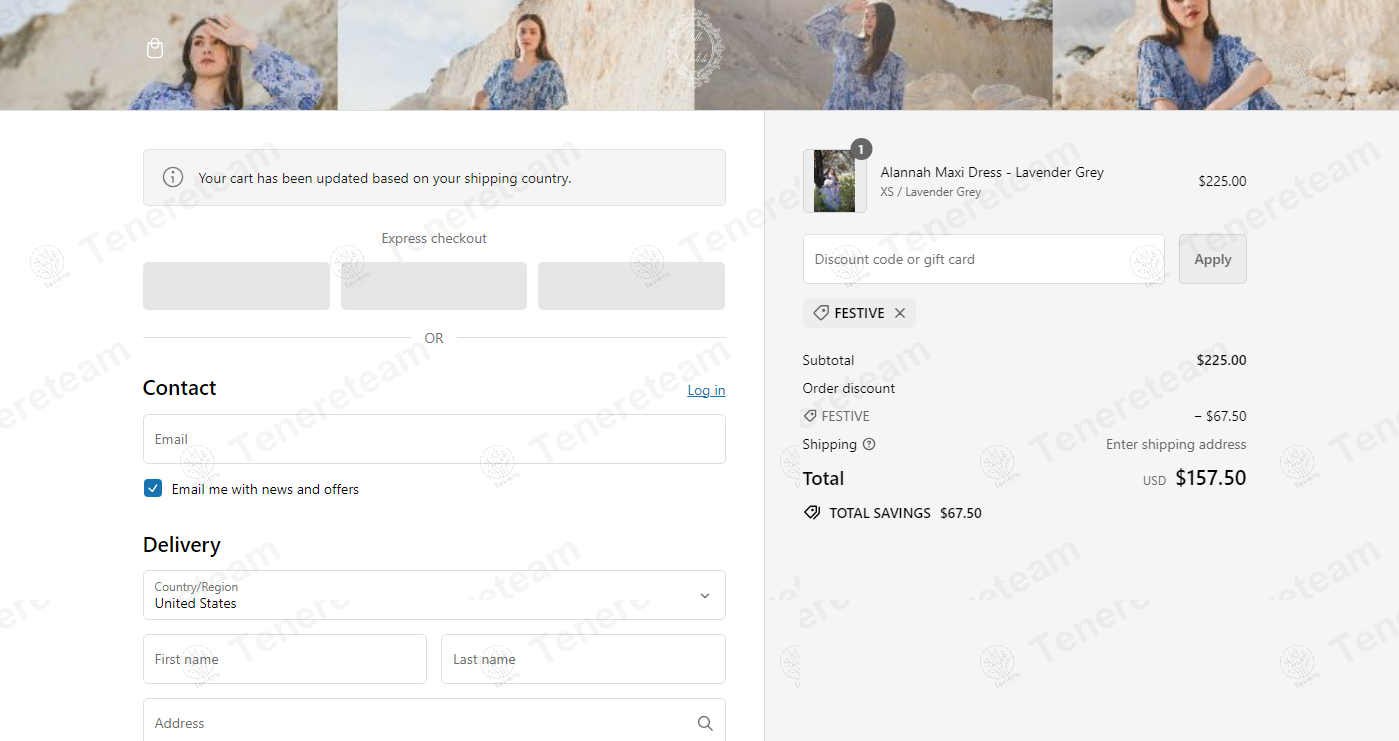Click the XS / Lavender Grey variant text

(931, 192)
